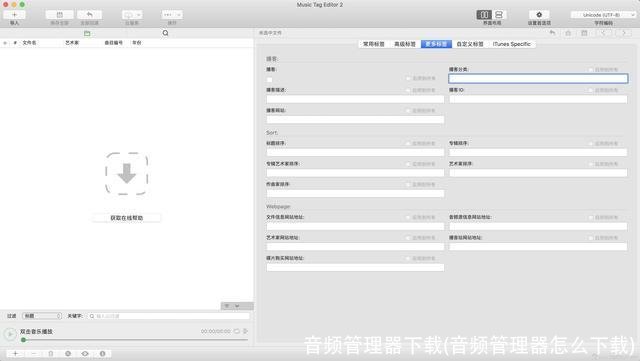This screenshot has width=640, height=361.
Task: Toggle apply-to-all checkbox for album sort
Action: coord(591,143)
